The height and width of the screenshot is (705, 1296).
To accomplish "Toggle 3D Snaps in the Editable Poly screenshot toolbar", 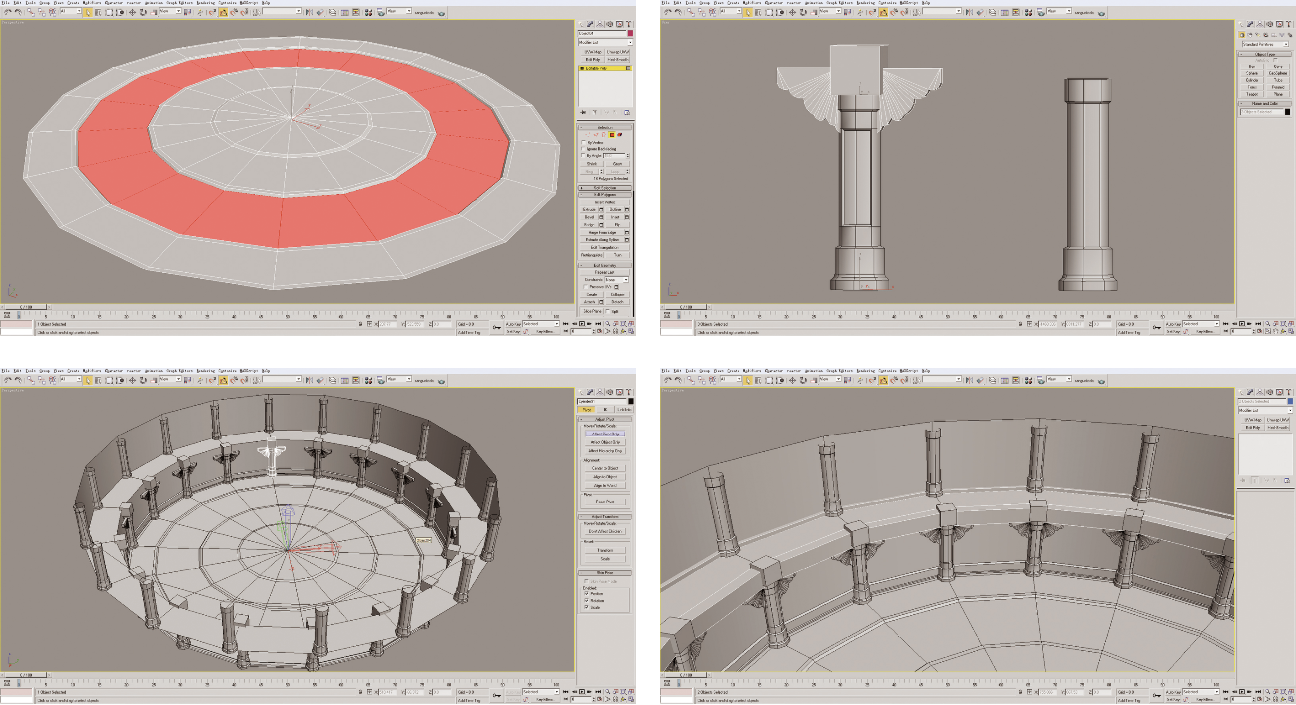I will click(212, 12).
